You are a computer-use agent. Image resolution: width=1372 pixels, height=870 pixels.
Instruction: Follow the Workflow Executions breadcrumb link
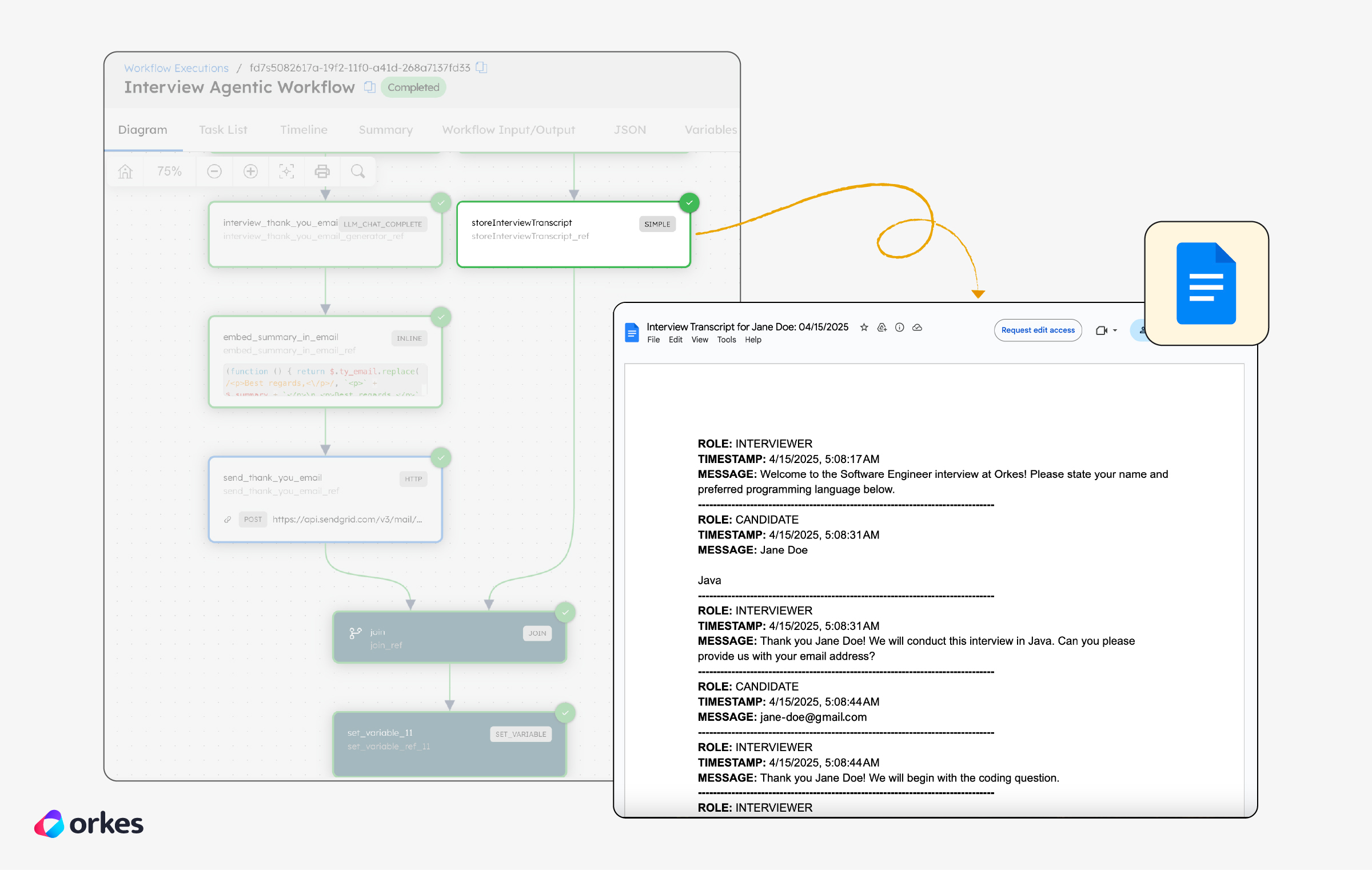(x=176, y=68)
